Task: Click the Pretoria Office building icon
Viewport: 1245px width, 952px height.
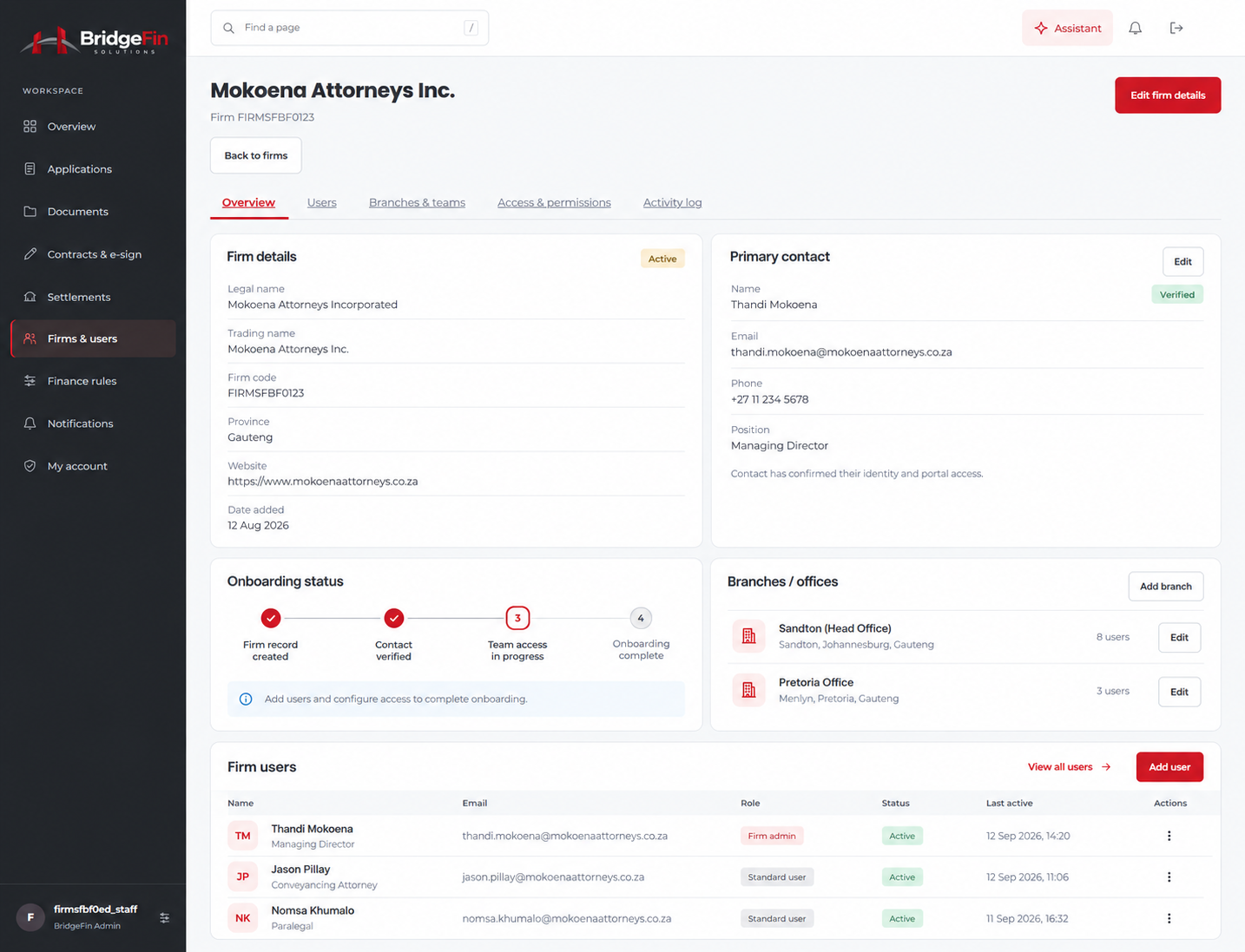Action: point(748,690)
